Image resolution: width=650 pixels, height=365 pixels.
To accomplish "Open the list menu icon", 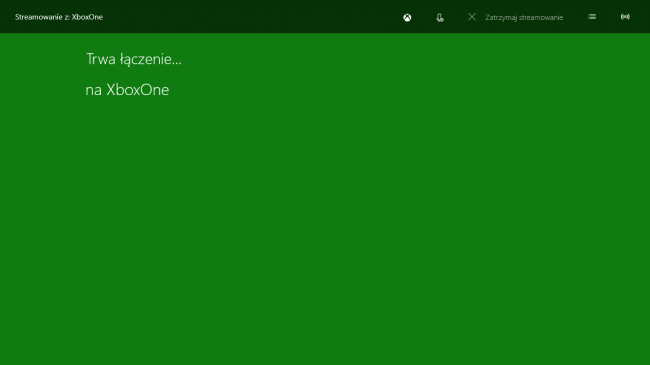I will point(592,17).
